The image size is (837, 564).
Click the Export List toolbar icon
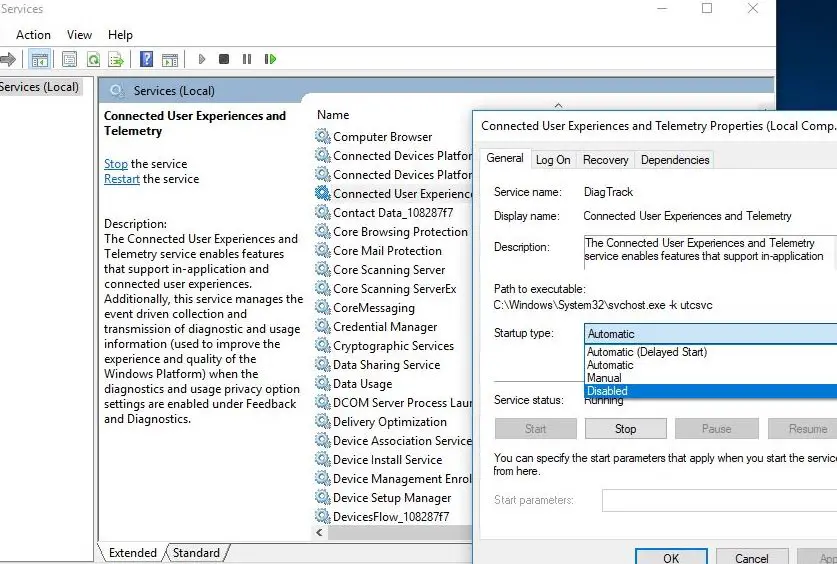[116, 59]
